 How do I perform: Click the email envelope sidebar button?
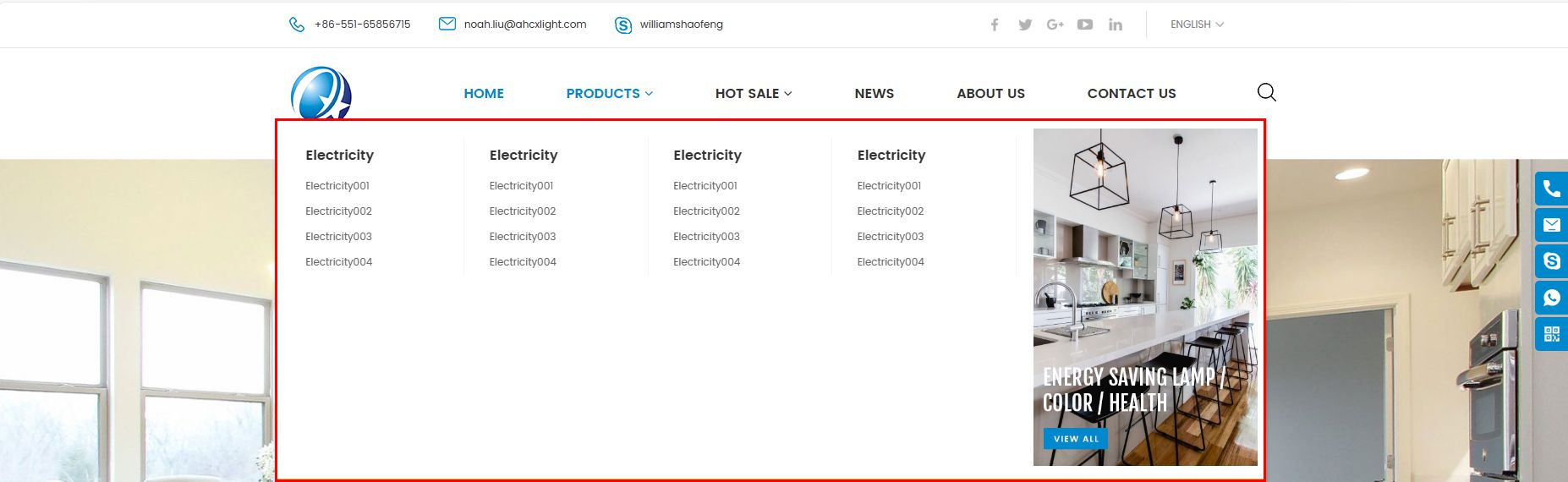tap(1551, 225)
